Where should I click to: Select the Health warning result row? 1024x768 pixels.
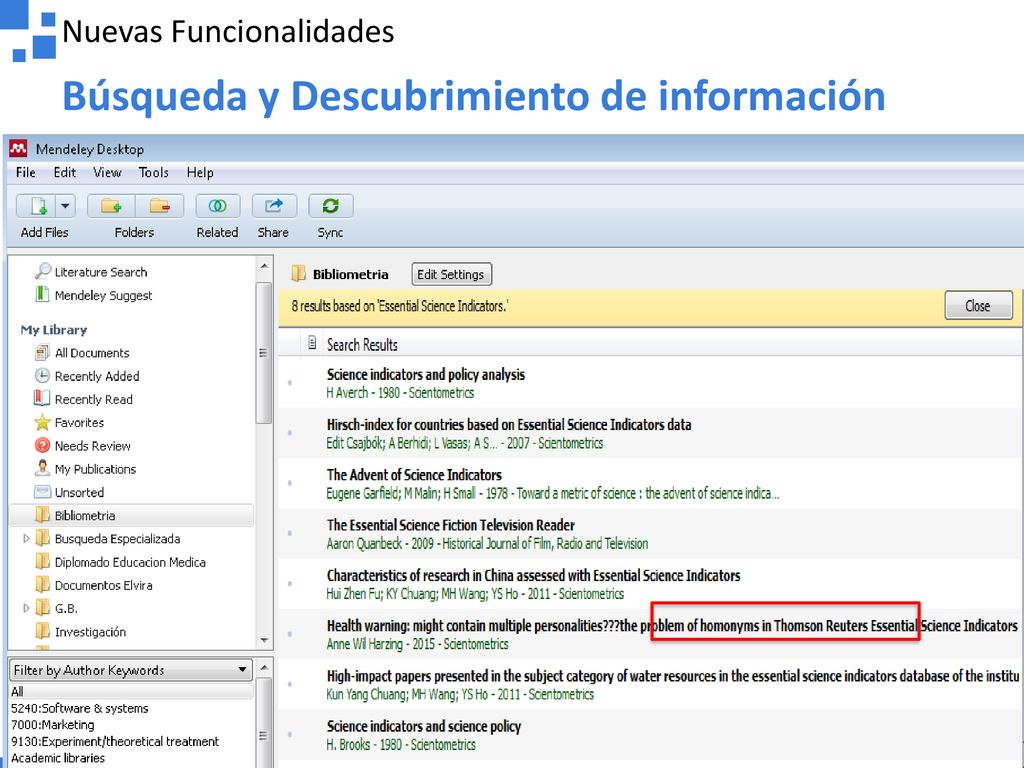click(x=650, y=634)
